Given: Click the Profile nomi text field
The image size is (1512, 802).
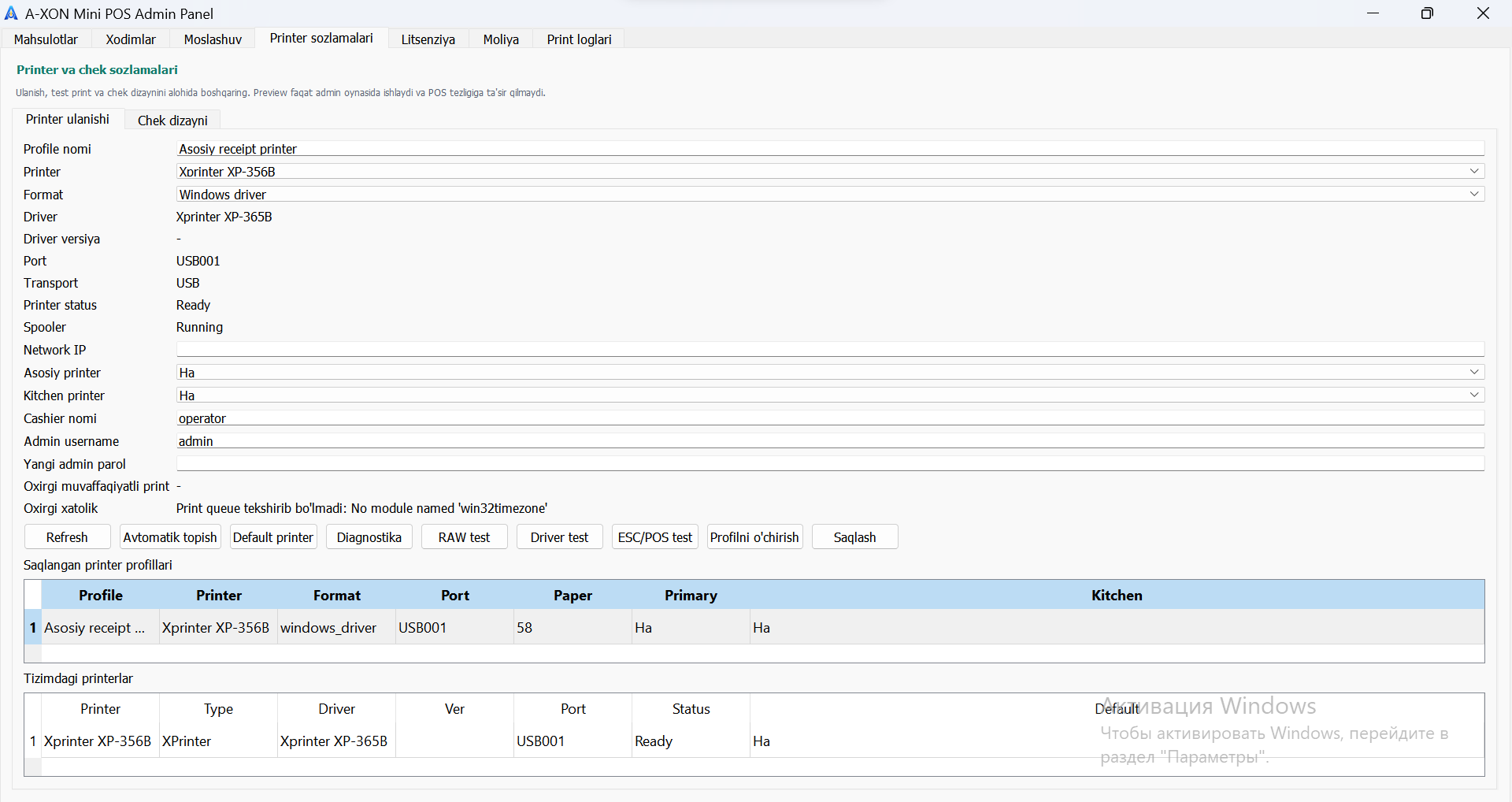Looking at the screenshot, I should (x=829, y=149).
